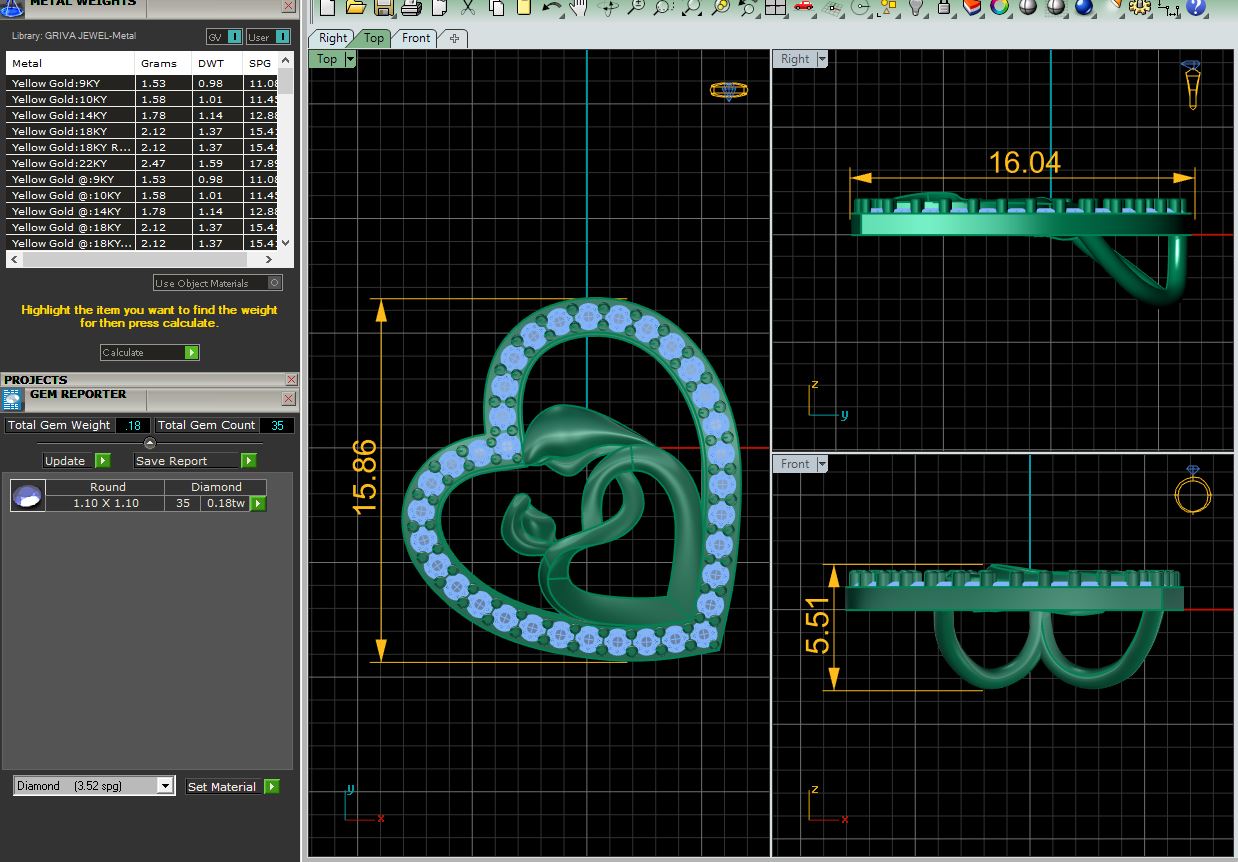Click the Paste clipboard icon
Viewport: 1238px width, 862px height.
tap(524, 7)
